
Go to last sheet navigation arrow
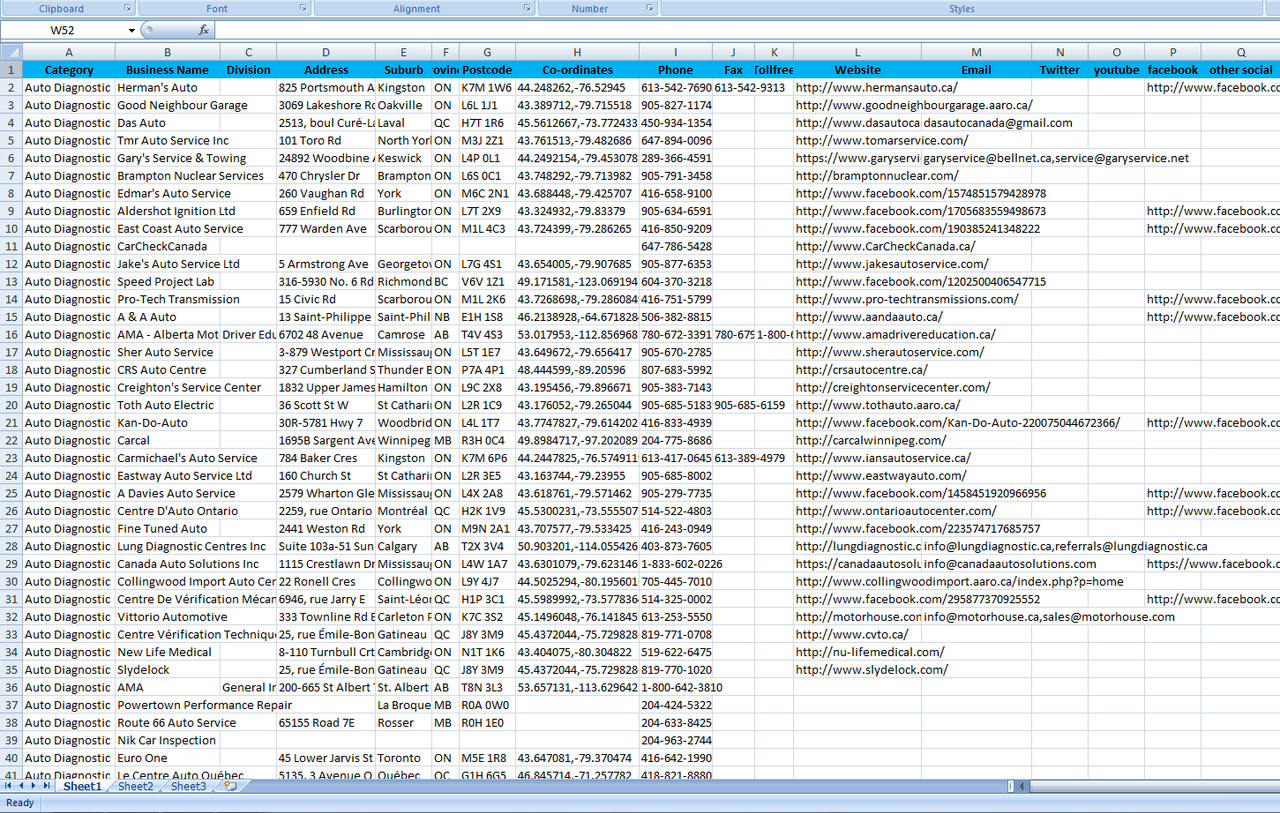(x=47, y=787)
